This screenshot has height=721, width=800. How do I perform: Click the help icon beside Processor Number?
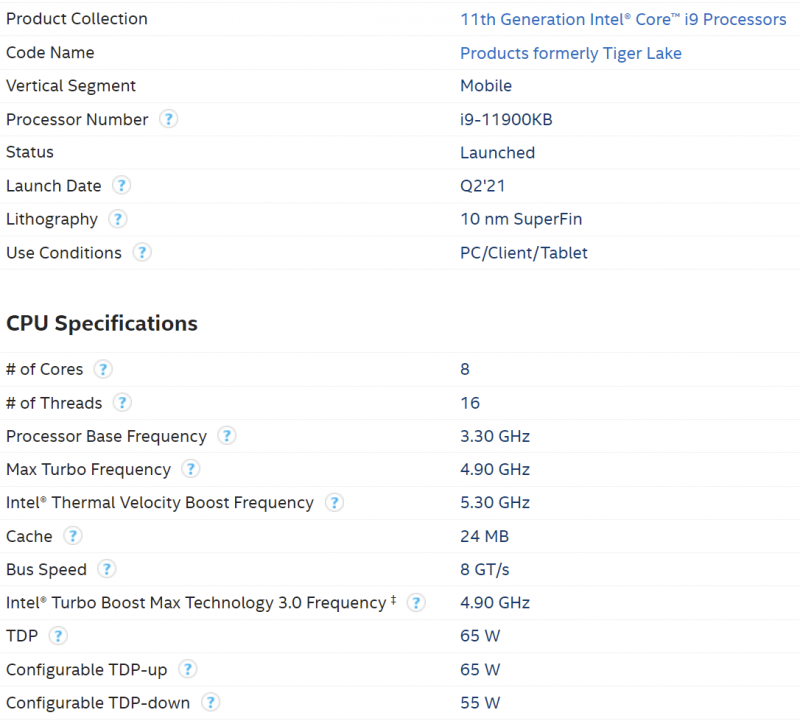point(169,119)
